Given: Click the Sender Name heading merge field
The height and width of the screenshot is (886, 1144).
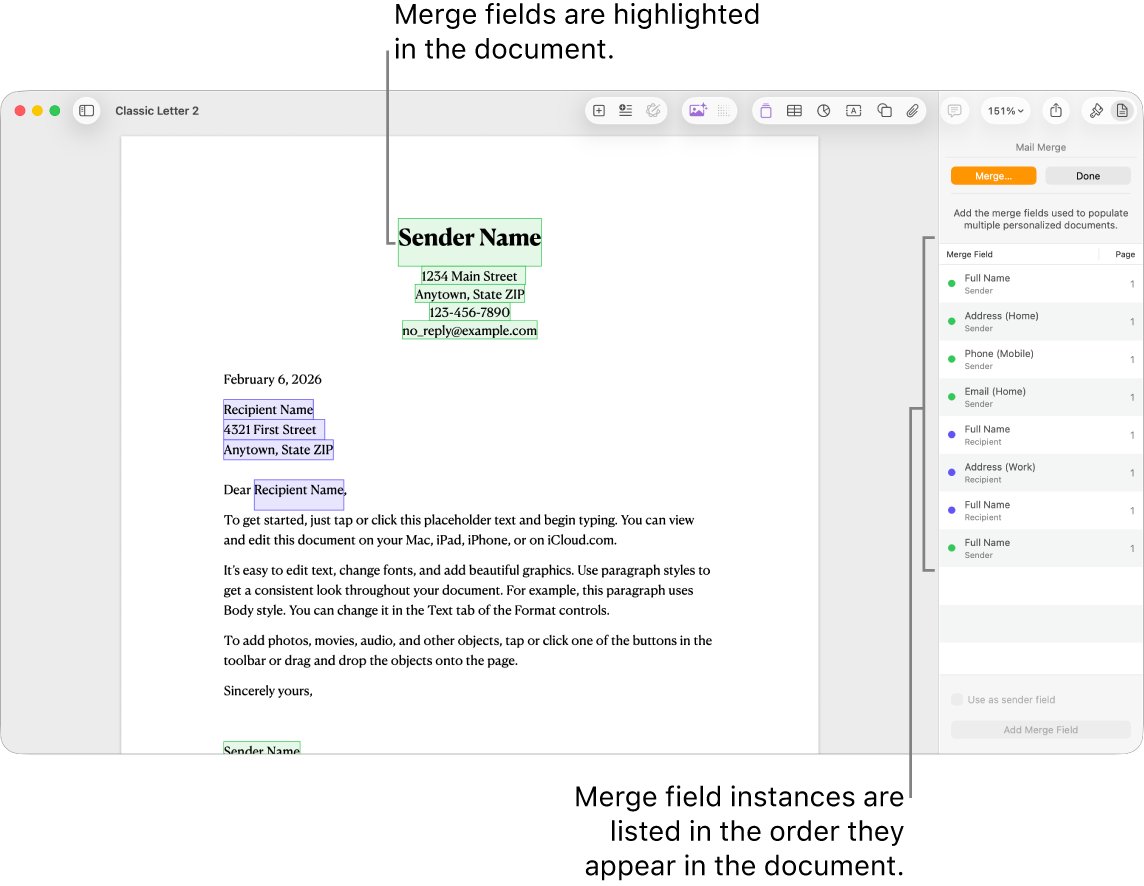Looking at the screenshot, I should pyautogui.click(x=470, y=242).
